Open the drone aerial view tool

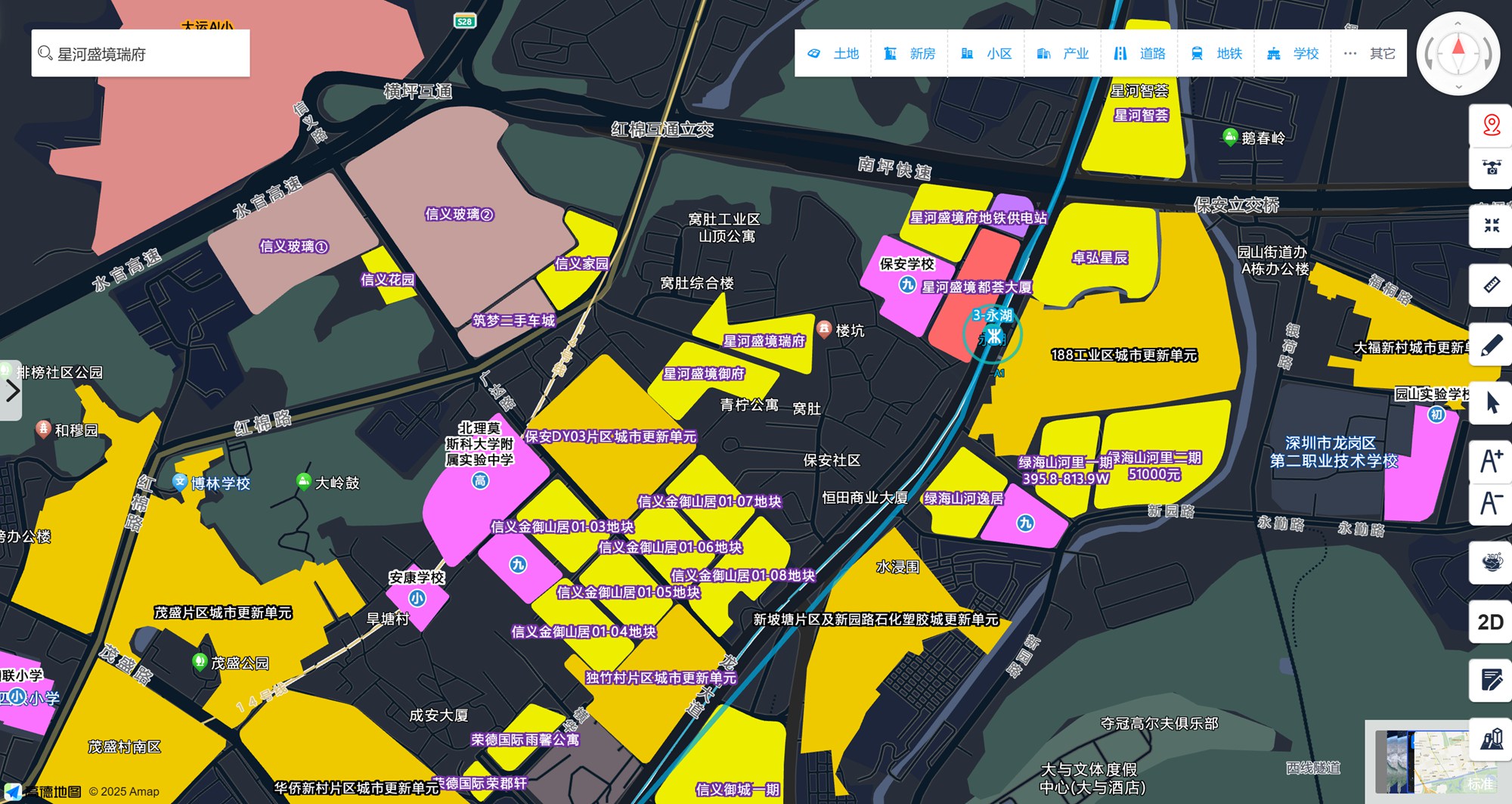click(1491, 167)
